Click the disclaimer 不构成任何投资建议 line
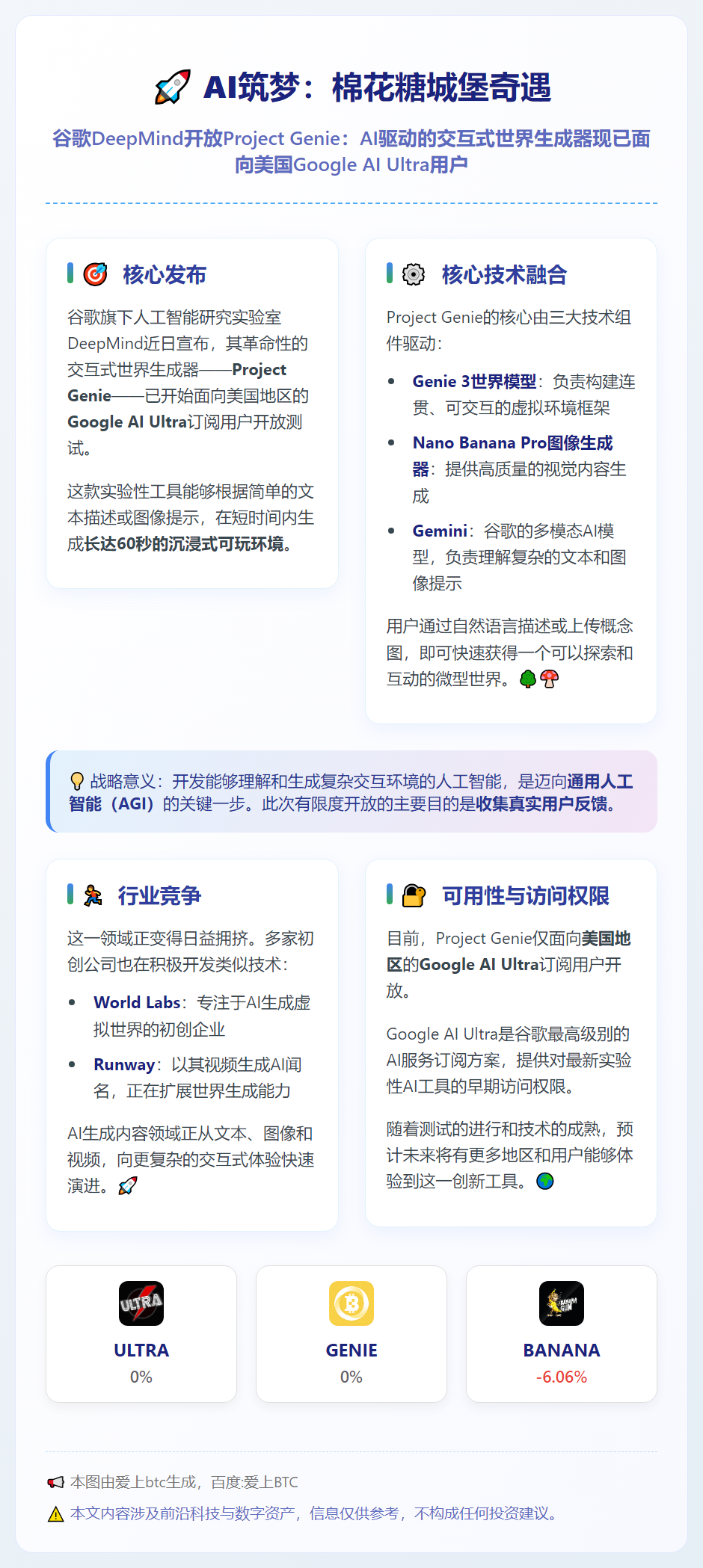Screen dimensions: 703x1568 click(313, 1514)
